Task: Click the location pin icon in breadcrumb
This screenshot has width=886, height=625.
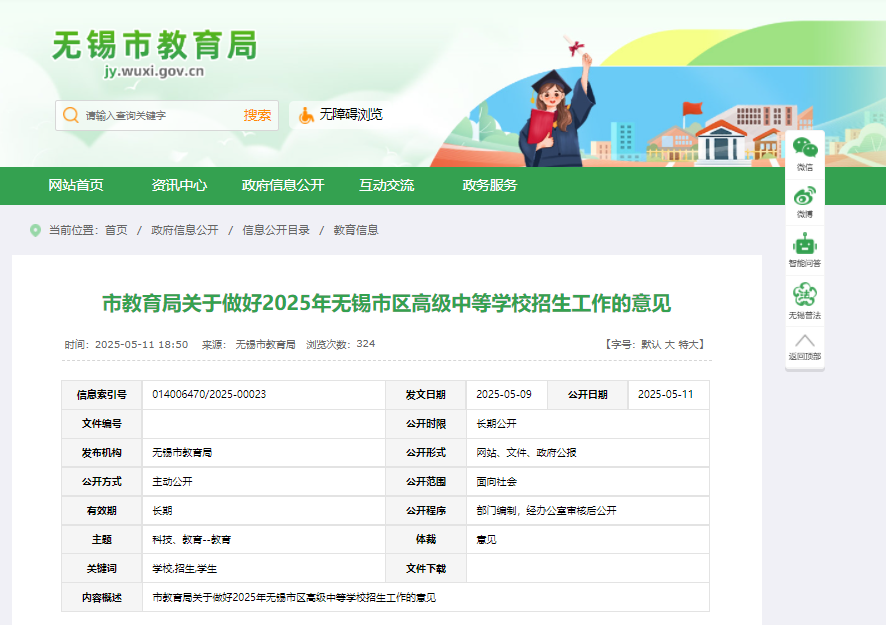Action: click(x=36, y=230)
